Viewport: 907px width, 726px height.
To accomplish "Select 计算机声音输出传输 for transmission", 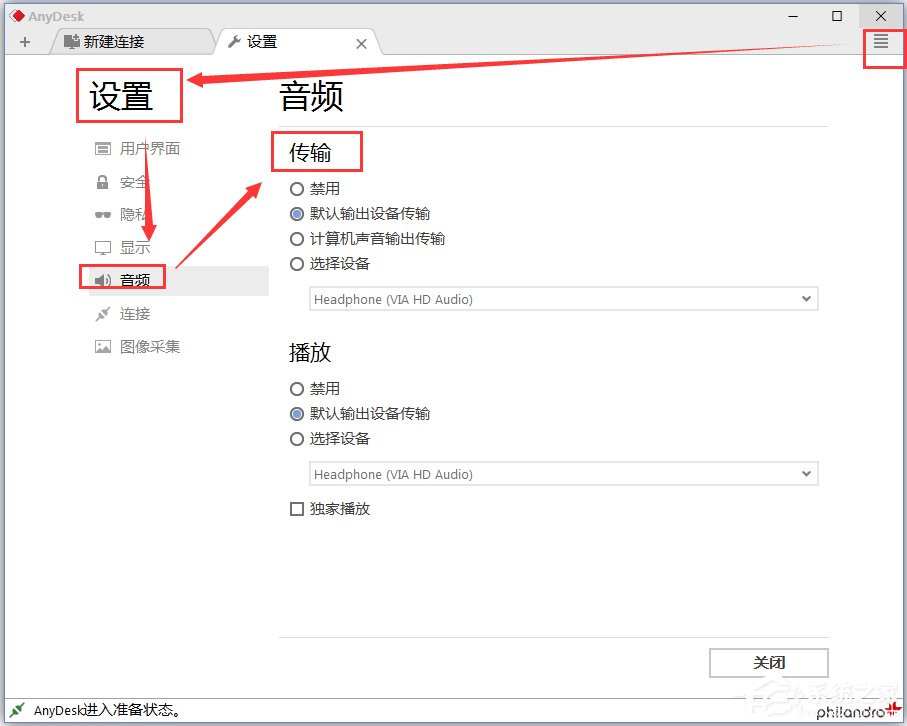I will pyautogui.click(x=297, y=238).
